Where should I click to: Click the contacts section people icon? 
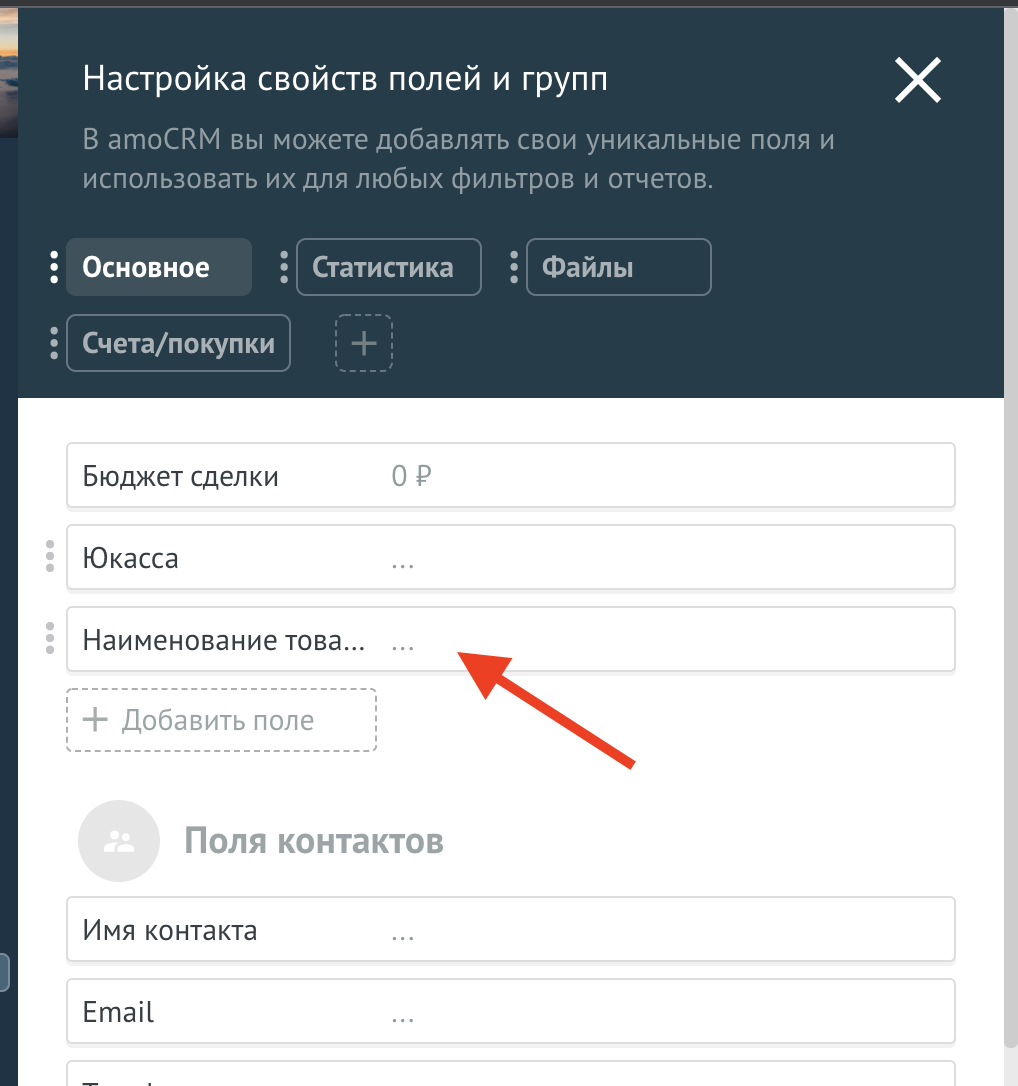pos(119,841)
